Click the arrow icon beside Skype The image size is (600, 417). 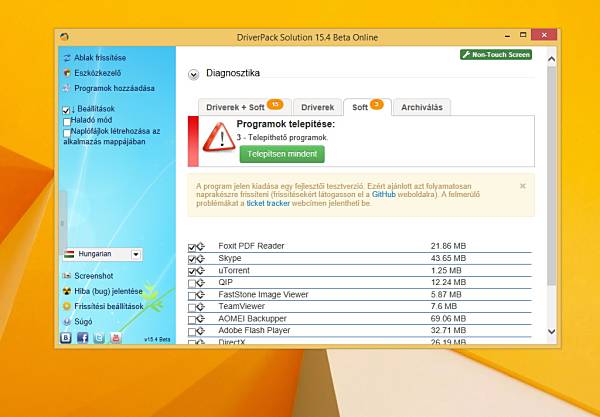(201, 259)
